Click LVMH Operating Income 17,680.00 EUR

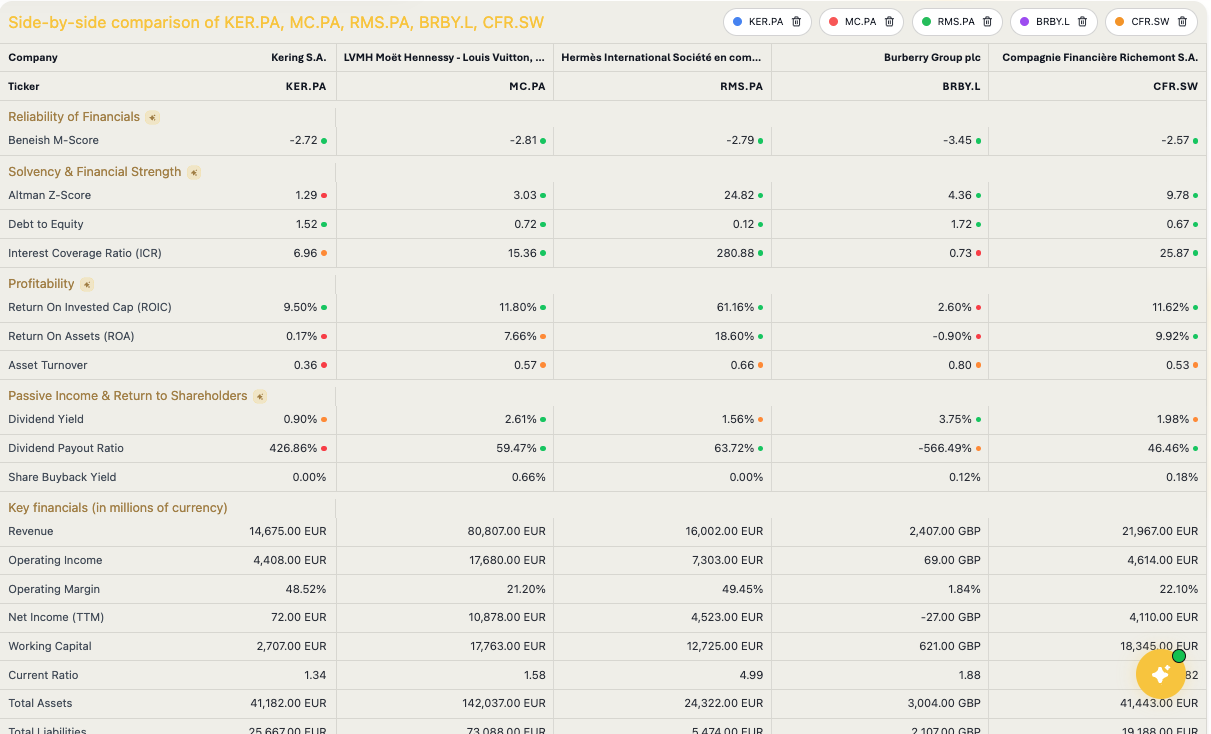coord(507,560)
